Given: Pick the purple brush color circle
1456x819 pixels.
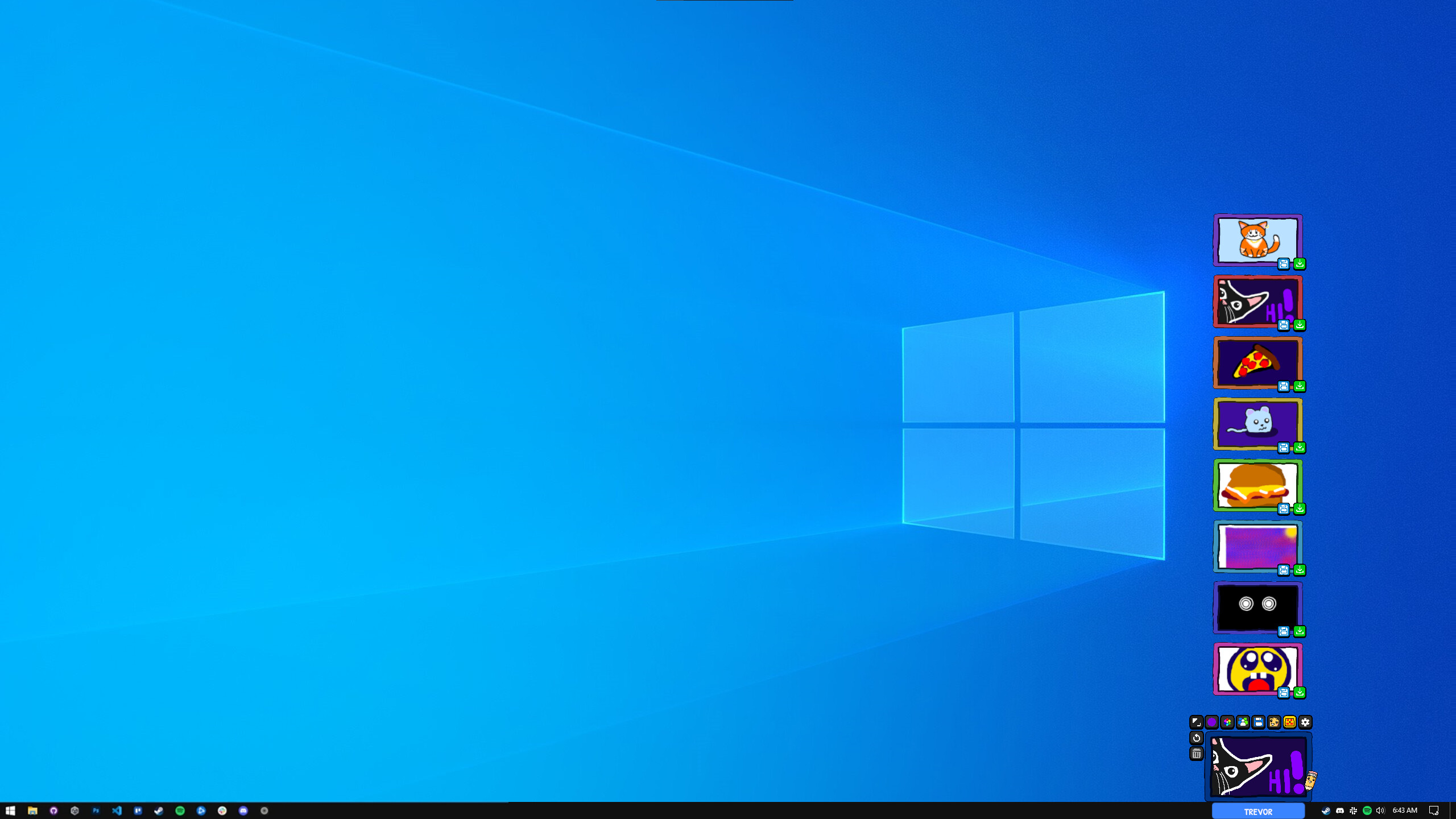Looking at the screenshot, I should click(1211, 722).
